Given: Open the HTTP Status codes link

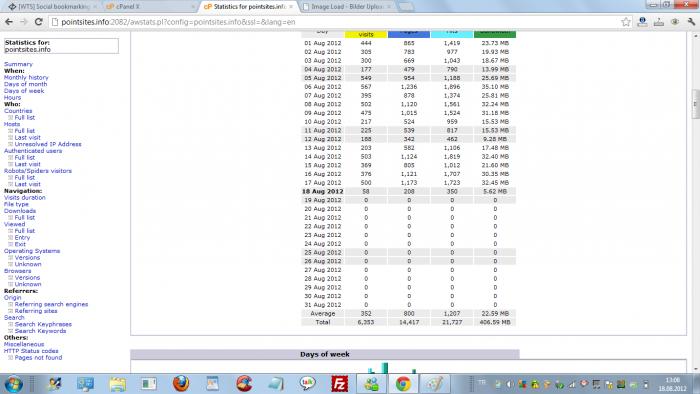Looking at the screenshot, I should tap(31, 351).
